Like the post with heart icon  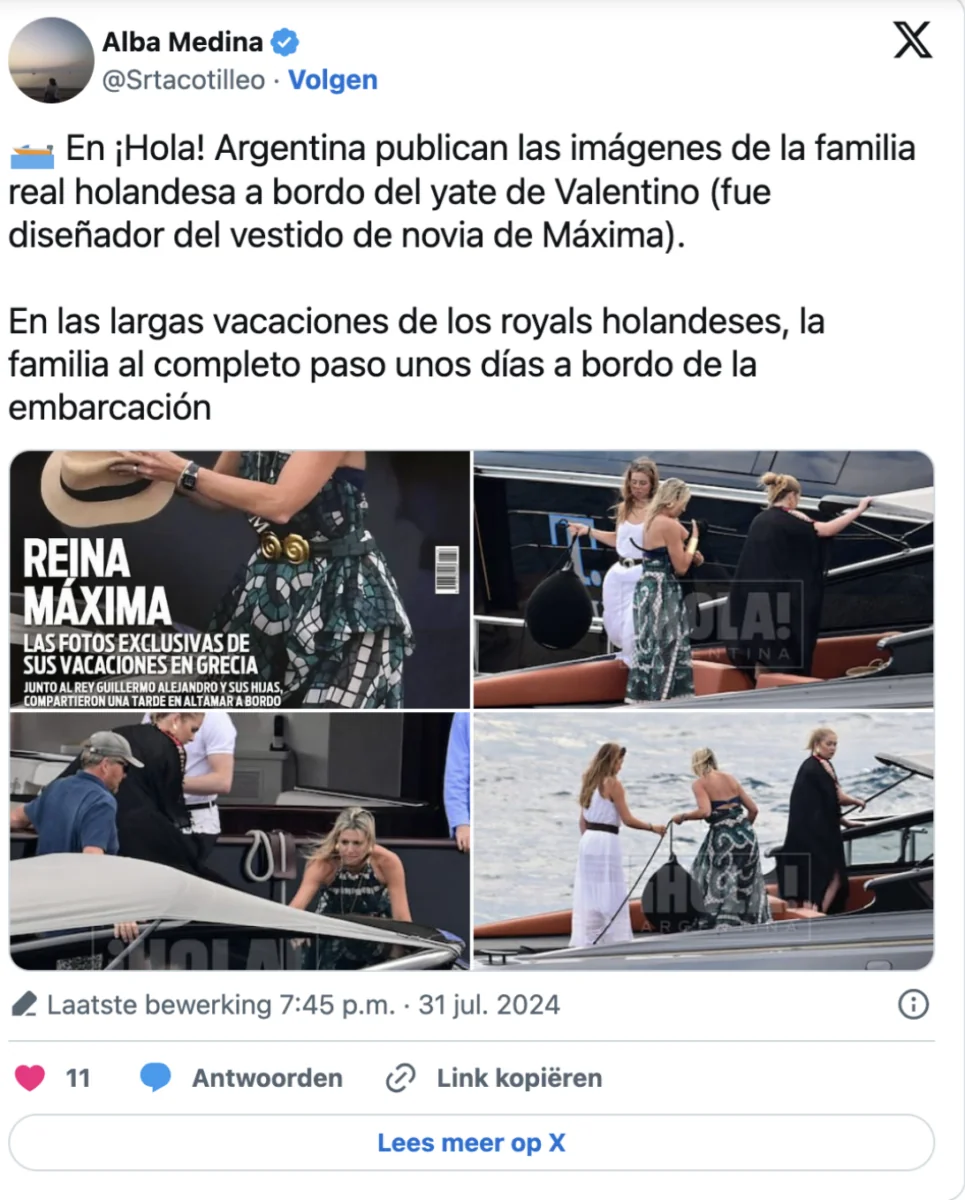[x=30, y=1078]
